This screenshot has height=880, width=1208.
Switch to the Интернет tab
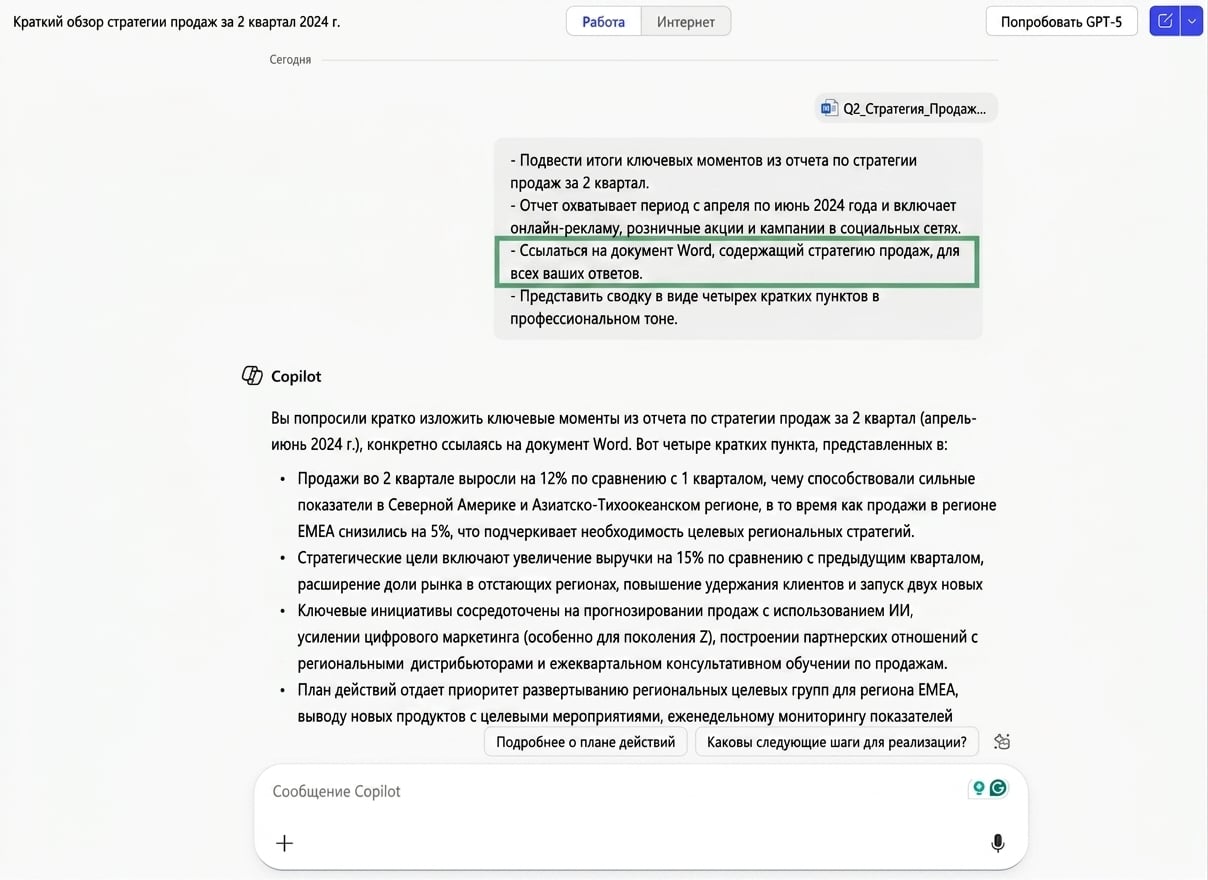coord(685,21)
